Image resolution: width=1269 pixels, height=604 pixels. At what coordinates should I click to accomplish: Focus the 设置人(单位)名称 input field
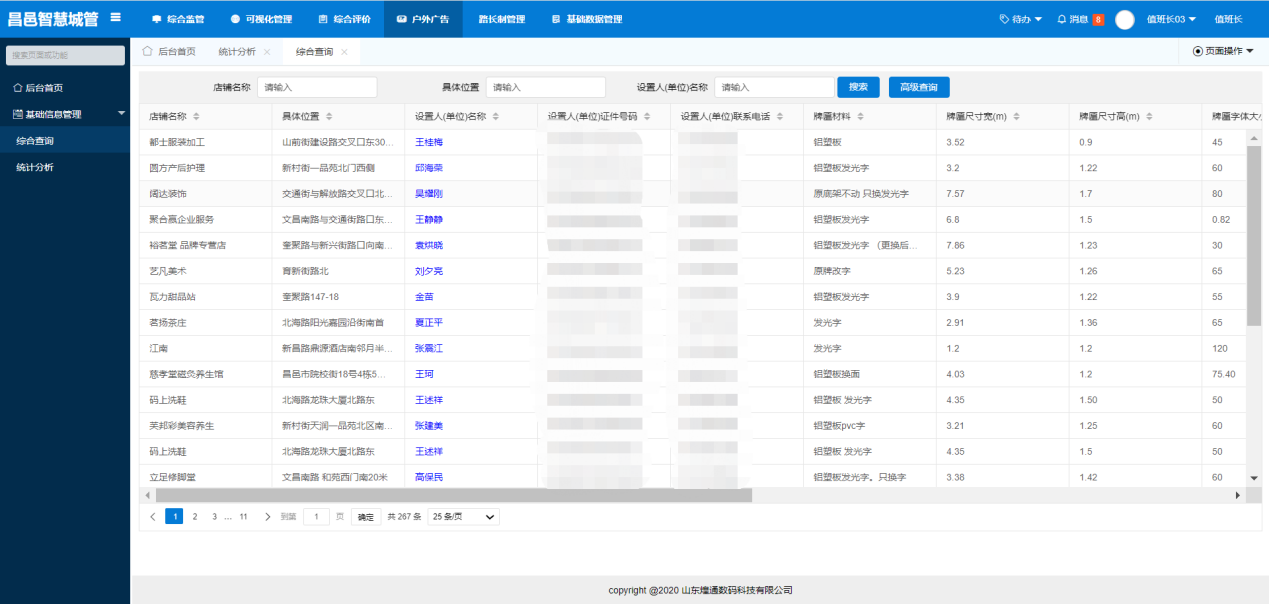(x=774, y=87)
